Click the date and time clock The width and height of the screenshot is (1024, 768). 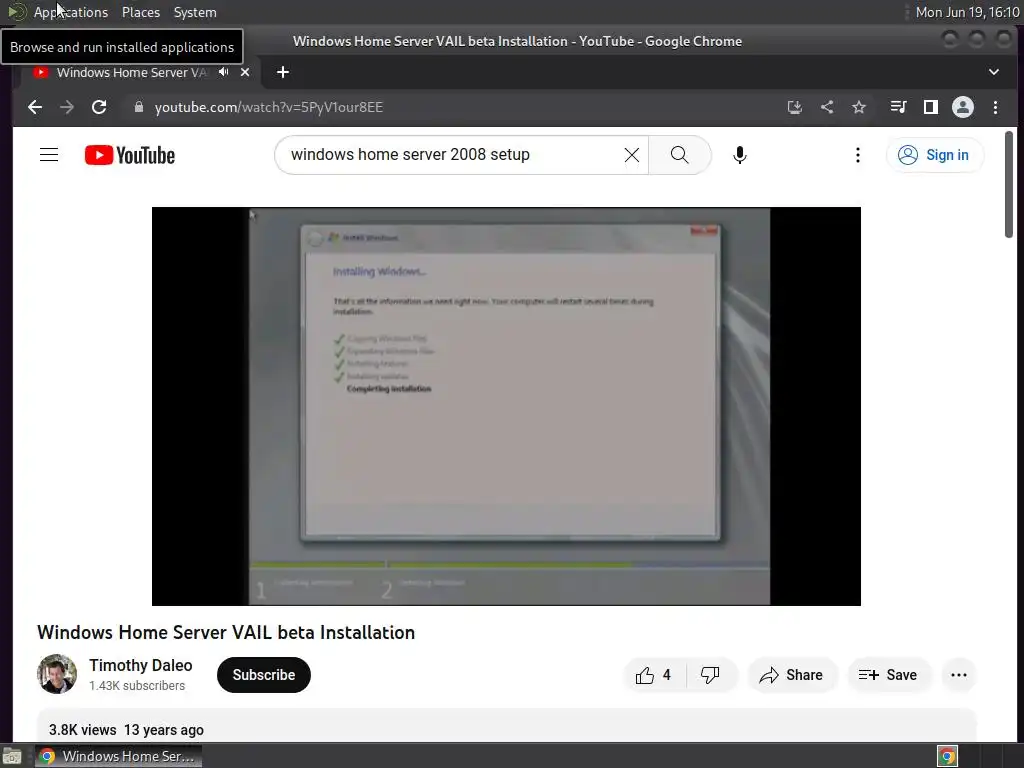tap(967, 12)
